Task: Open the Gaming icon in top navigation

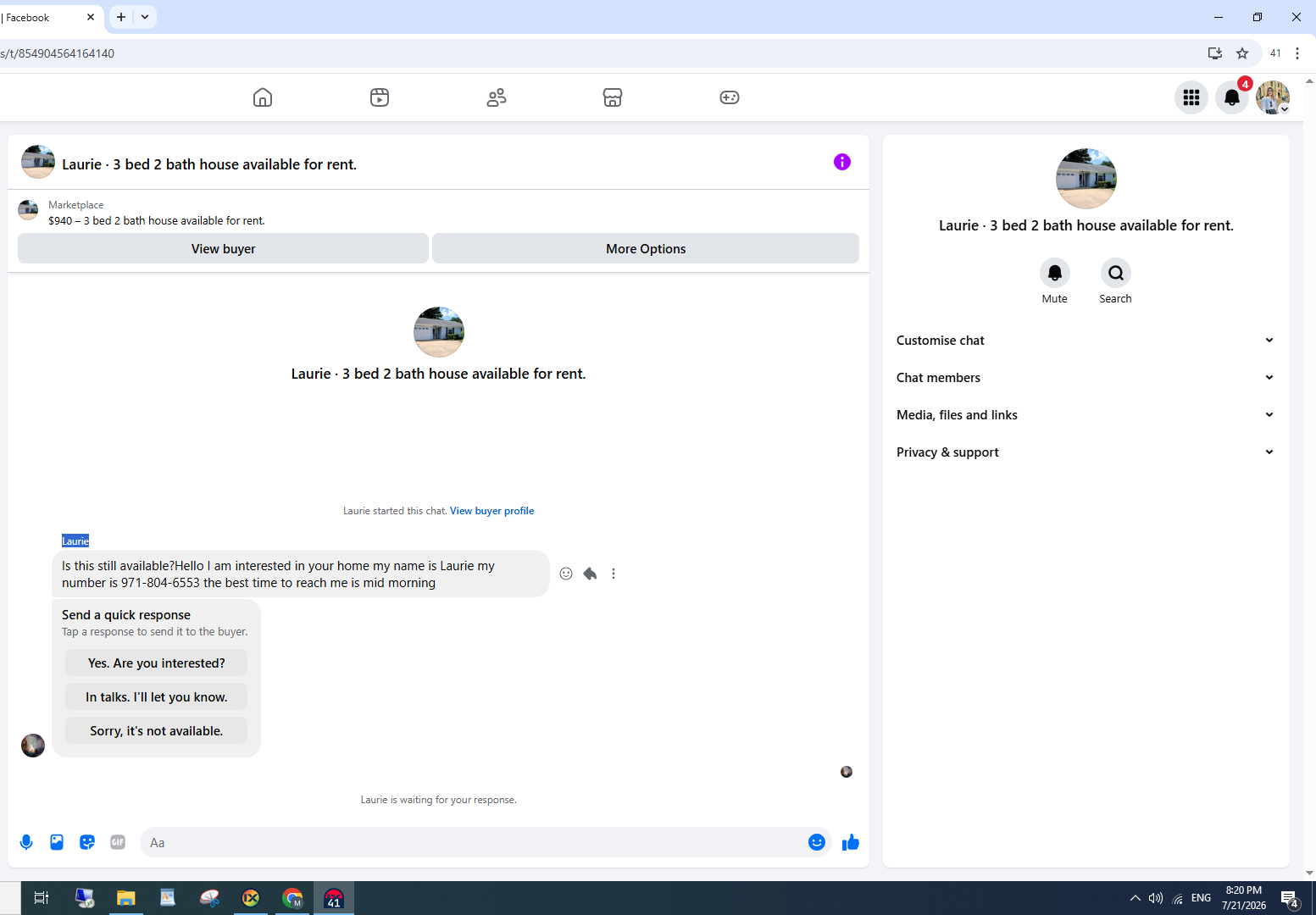Action: 730,97
